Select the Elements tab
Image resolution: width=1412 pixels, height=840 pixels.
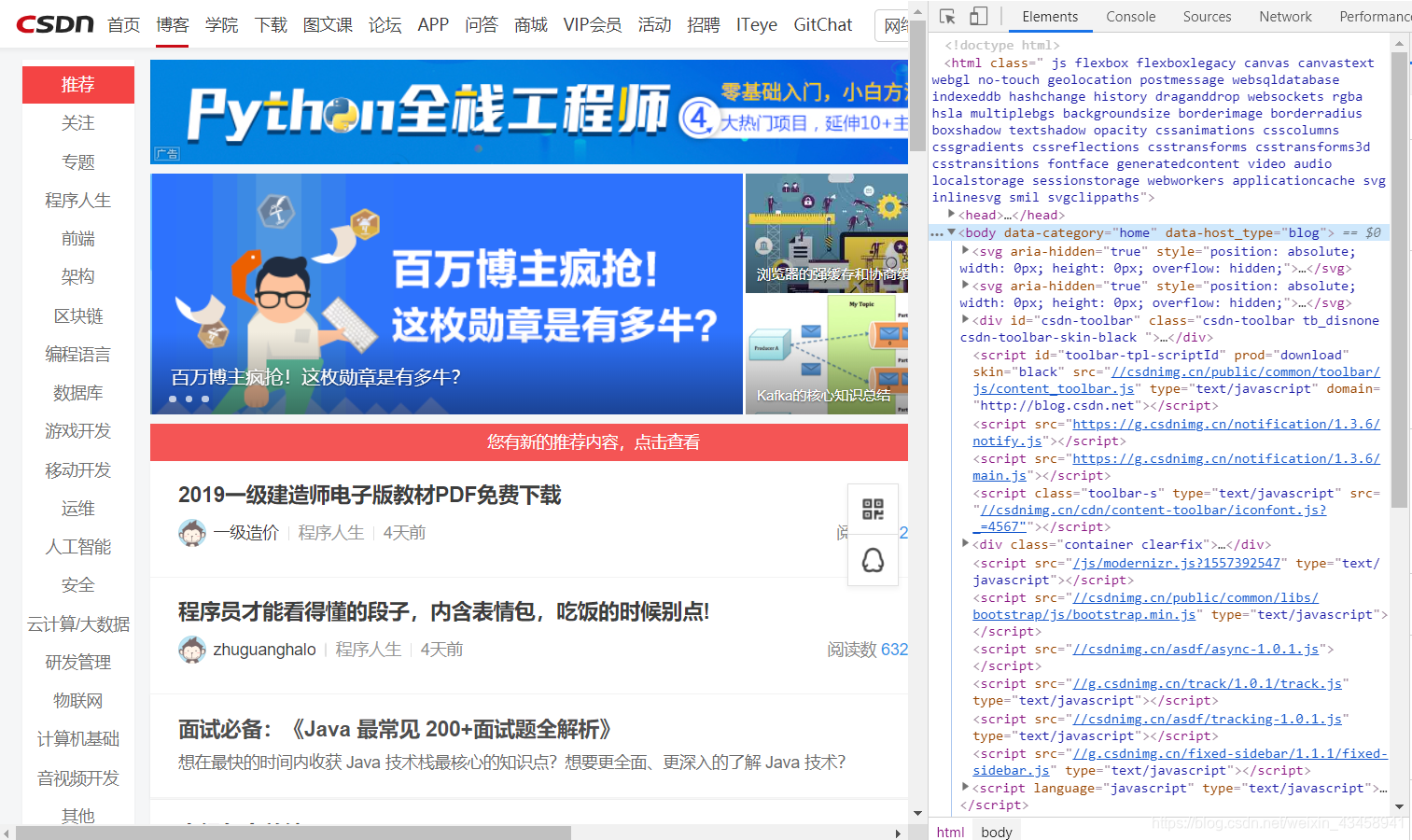[1050, 17]
